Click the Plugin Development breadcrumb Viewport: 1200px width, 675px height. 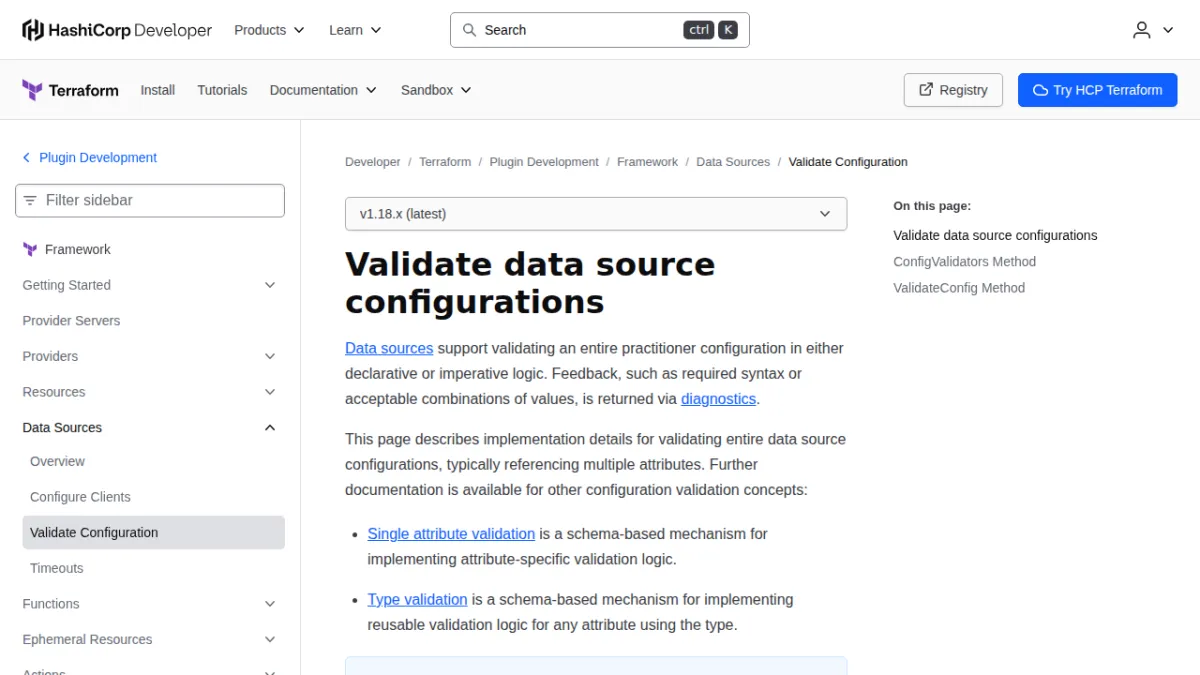coord(544,162)
